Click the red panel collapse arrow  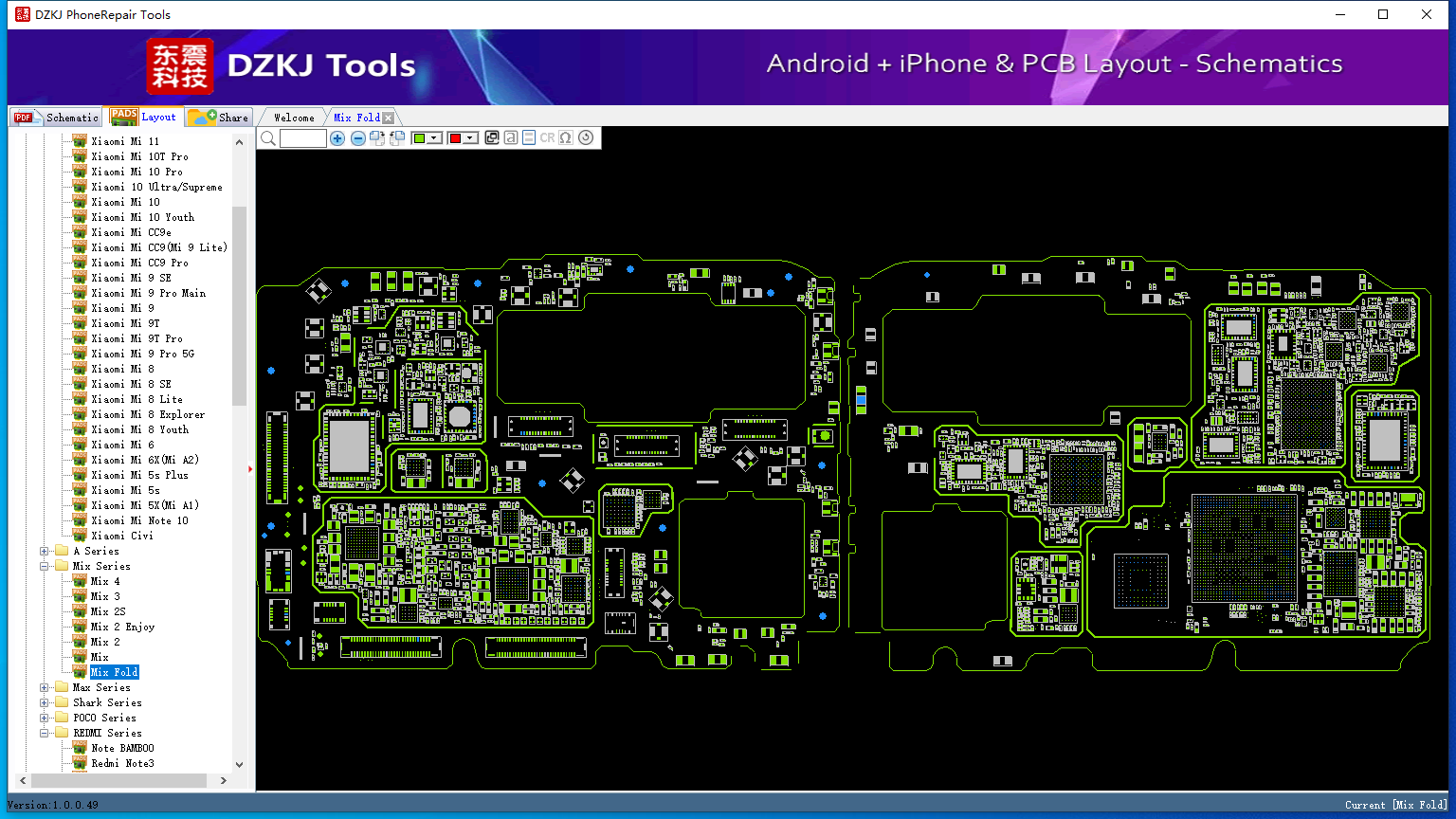(x=251, y=468)
